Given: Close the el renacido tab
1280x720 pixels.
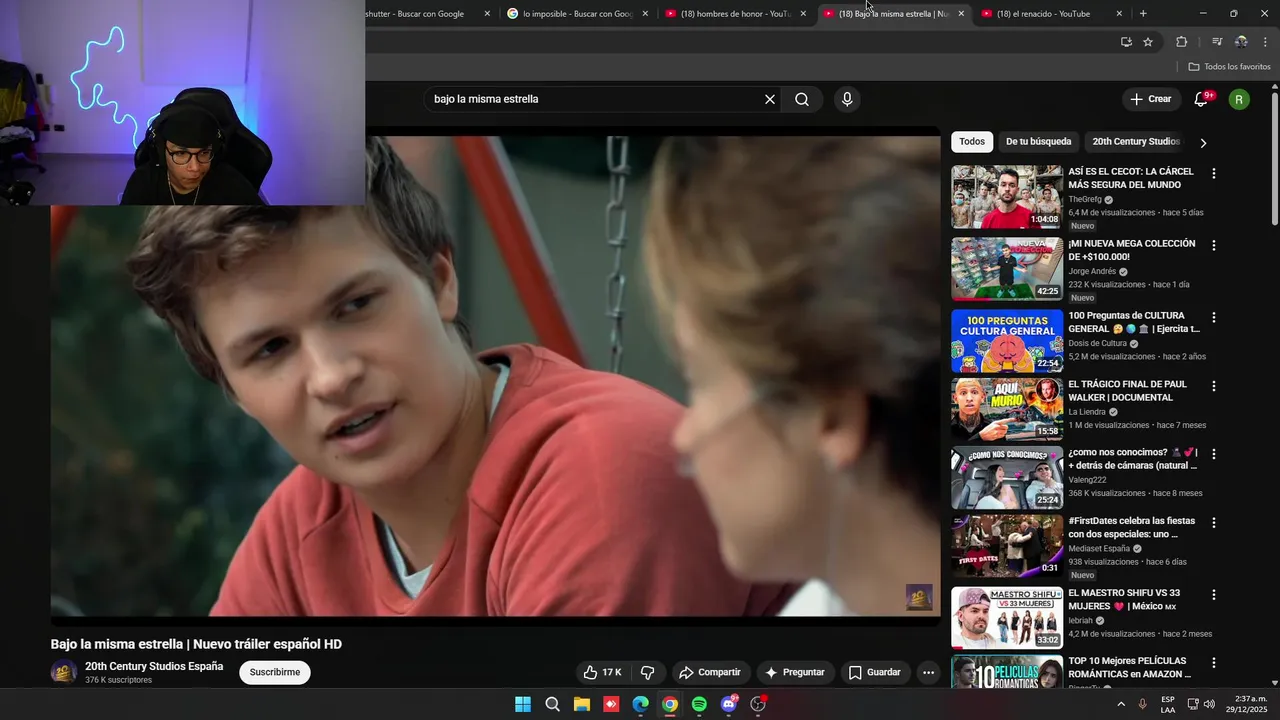Looking at the screenshot, I should point(1119,14).
